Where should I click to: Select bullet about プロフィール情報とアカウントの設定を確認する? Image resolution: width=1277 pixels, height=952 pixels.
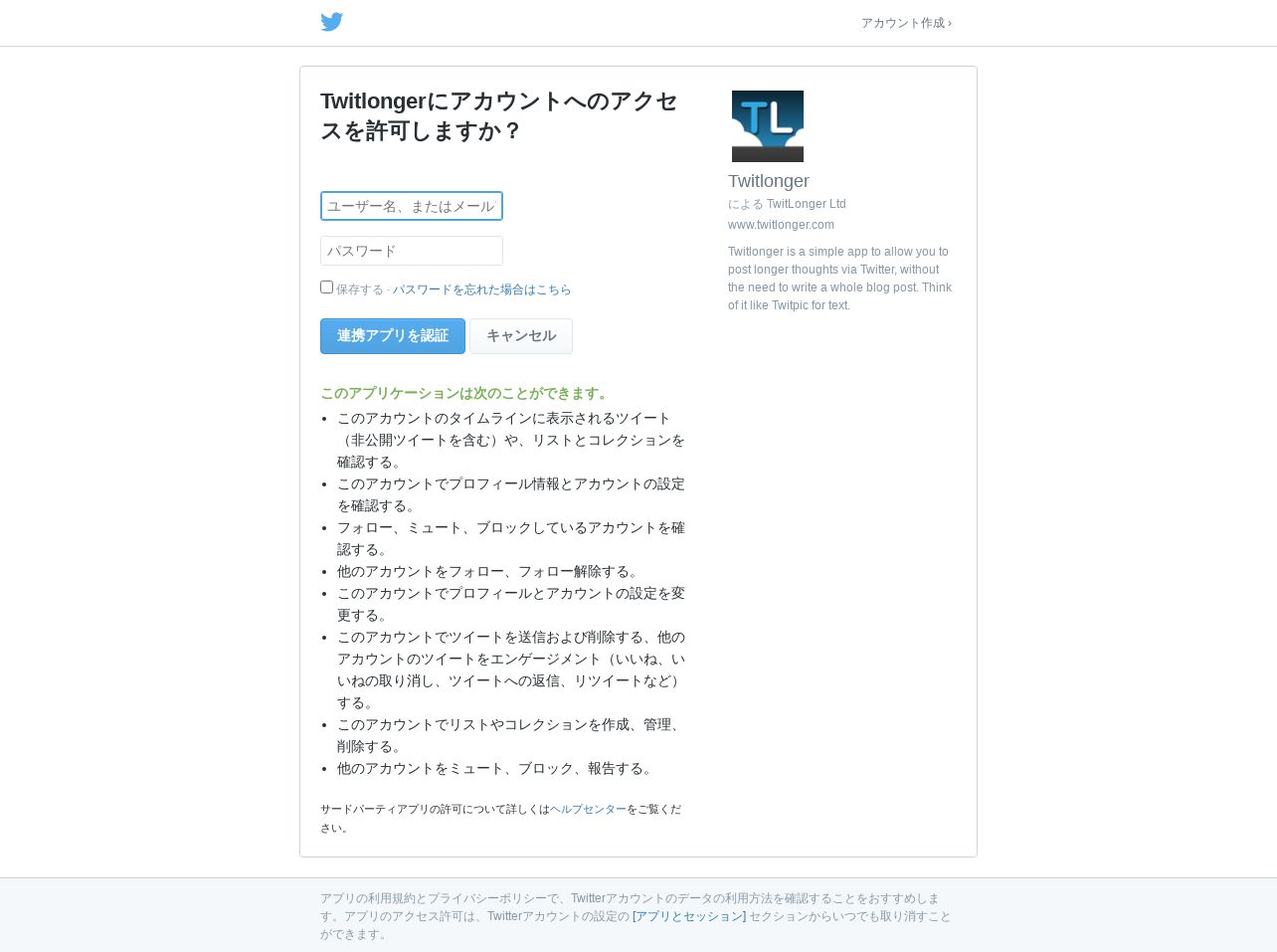point(511,494)
